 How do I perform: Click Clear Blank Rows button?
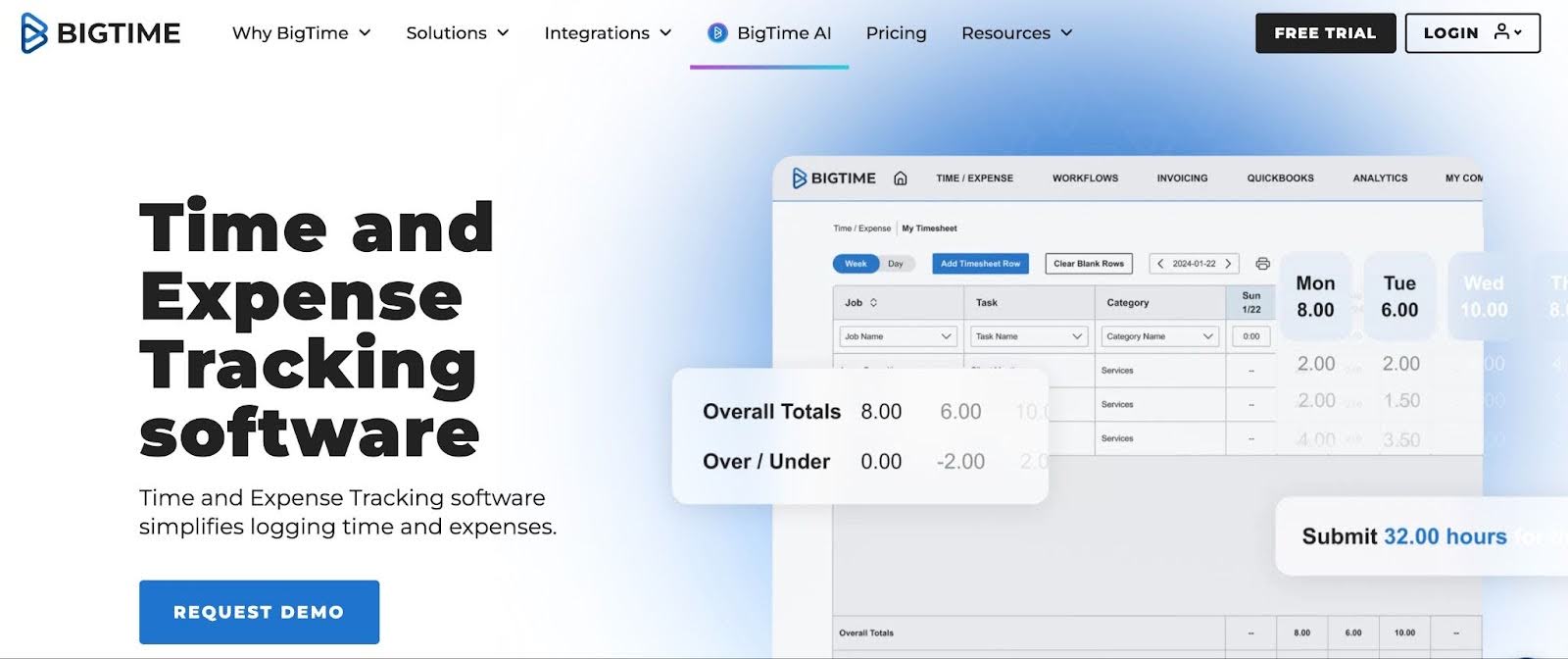(x=1089, y=264)
